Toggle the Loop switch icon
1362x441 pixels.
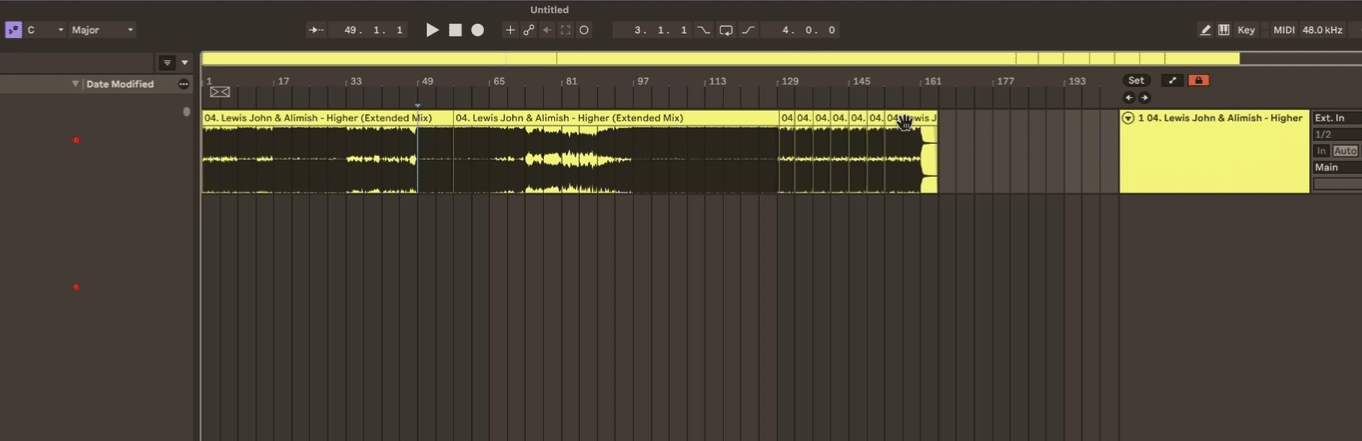tap(726, 30)
